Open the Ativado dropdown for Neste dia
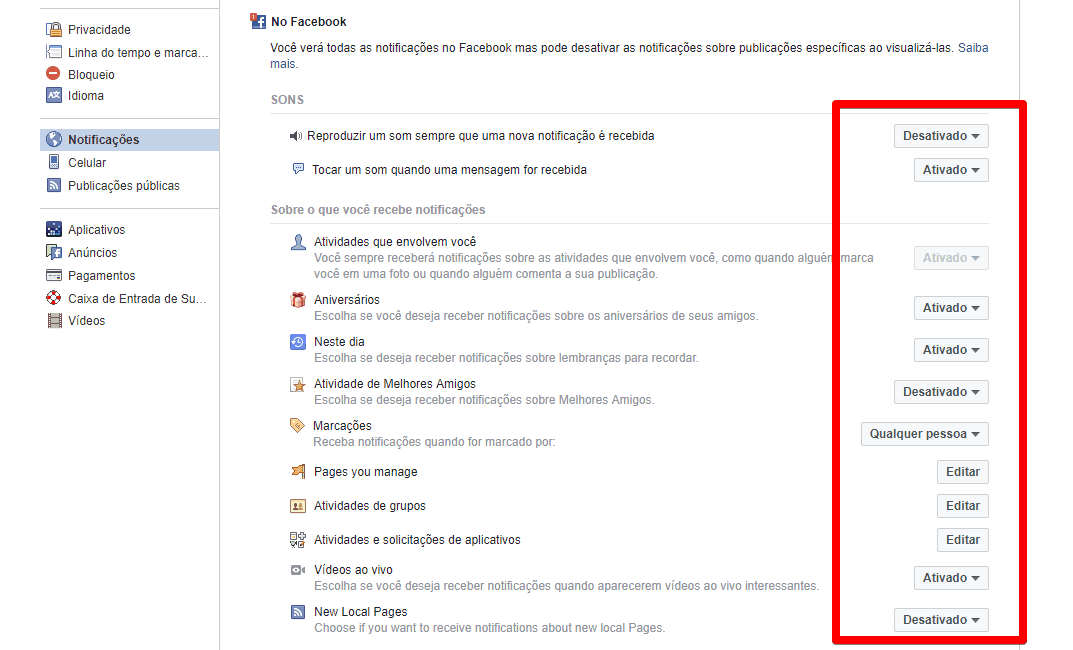 [951, 350]
